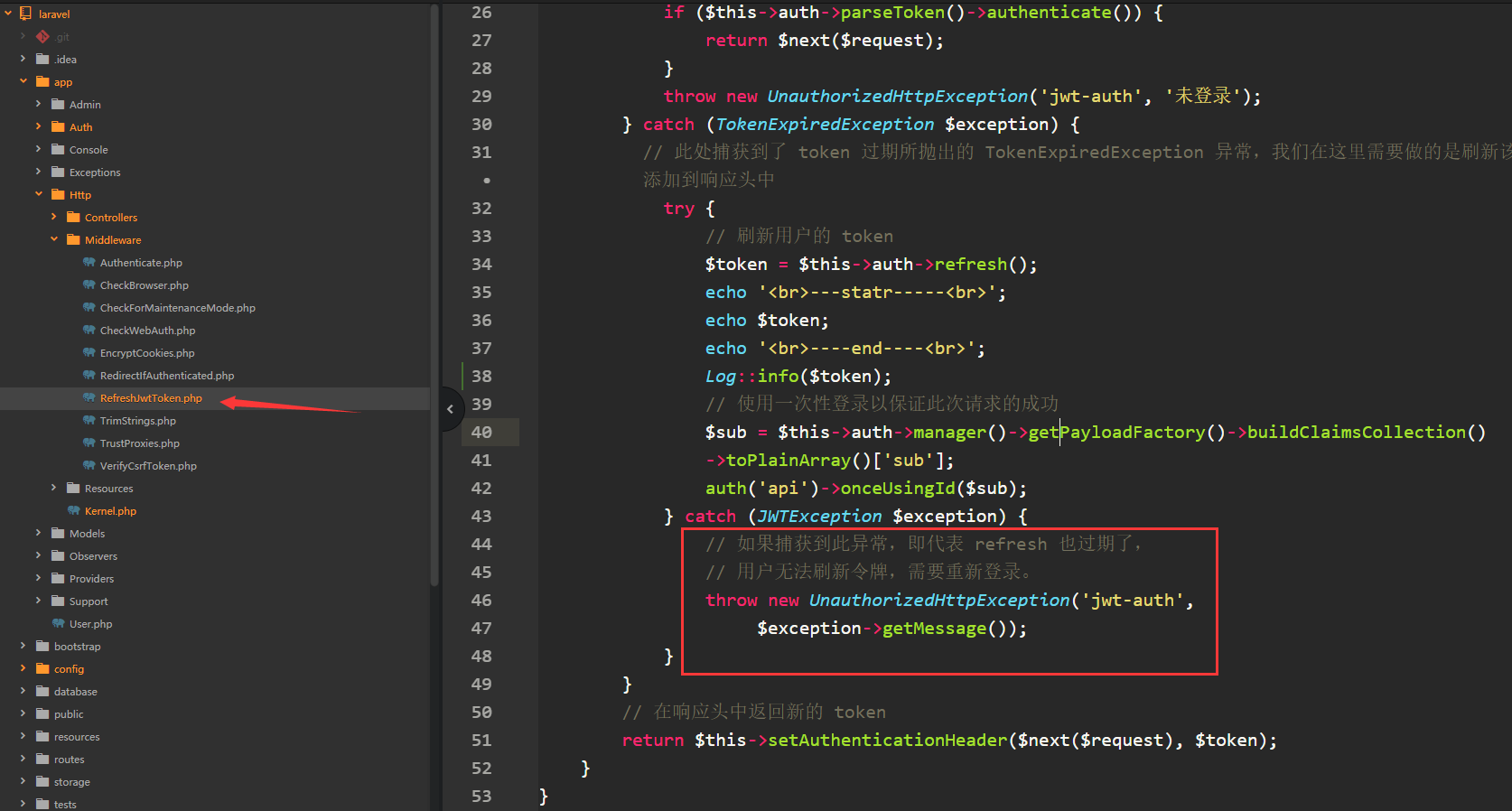Screen dimensions: 1512x811
Task: Click the Auth folder icon
Action: (x=58, y=126)
